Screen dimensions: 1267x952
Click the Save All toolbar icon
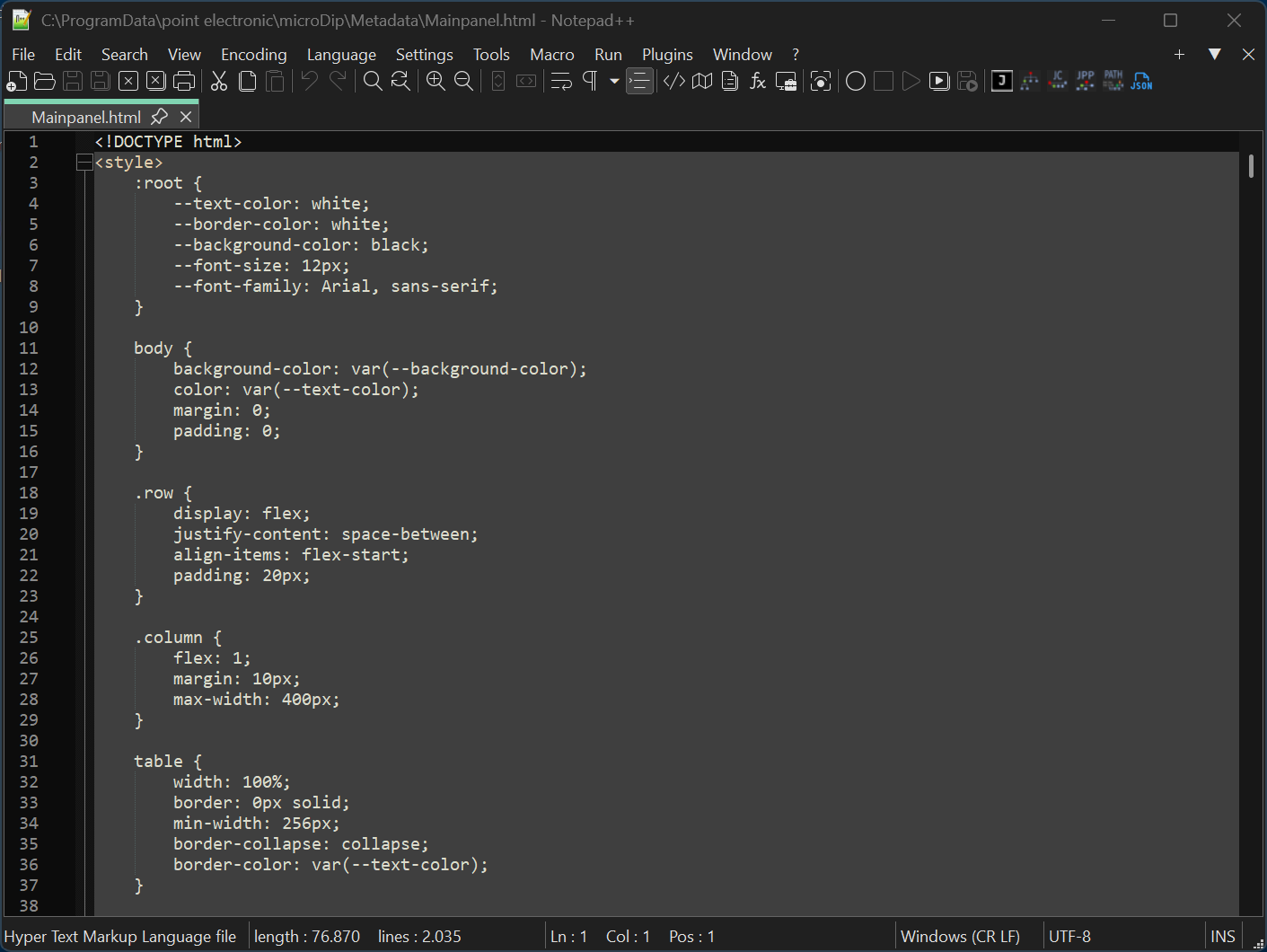101,82
